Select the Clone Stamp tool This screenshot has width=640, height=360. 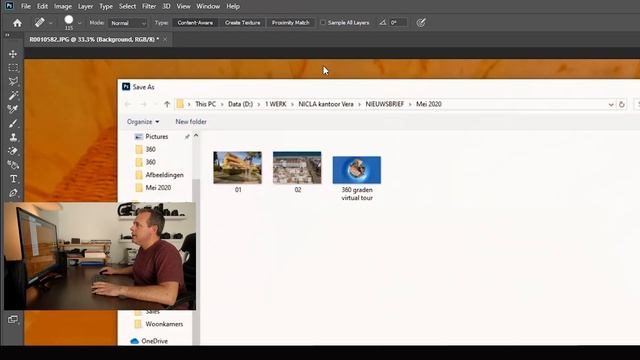13,137
